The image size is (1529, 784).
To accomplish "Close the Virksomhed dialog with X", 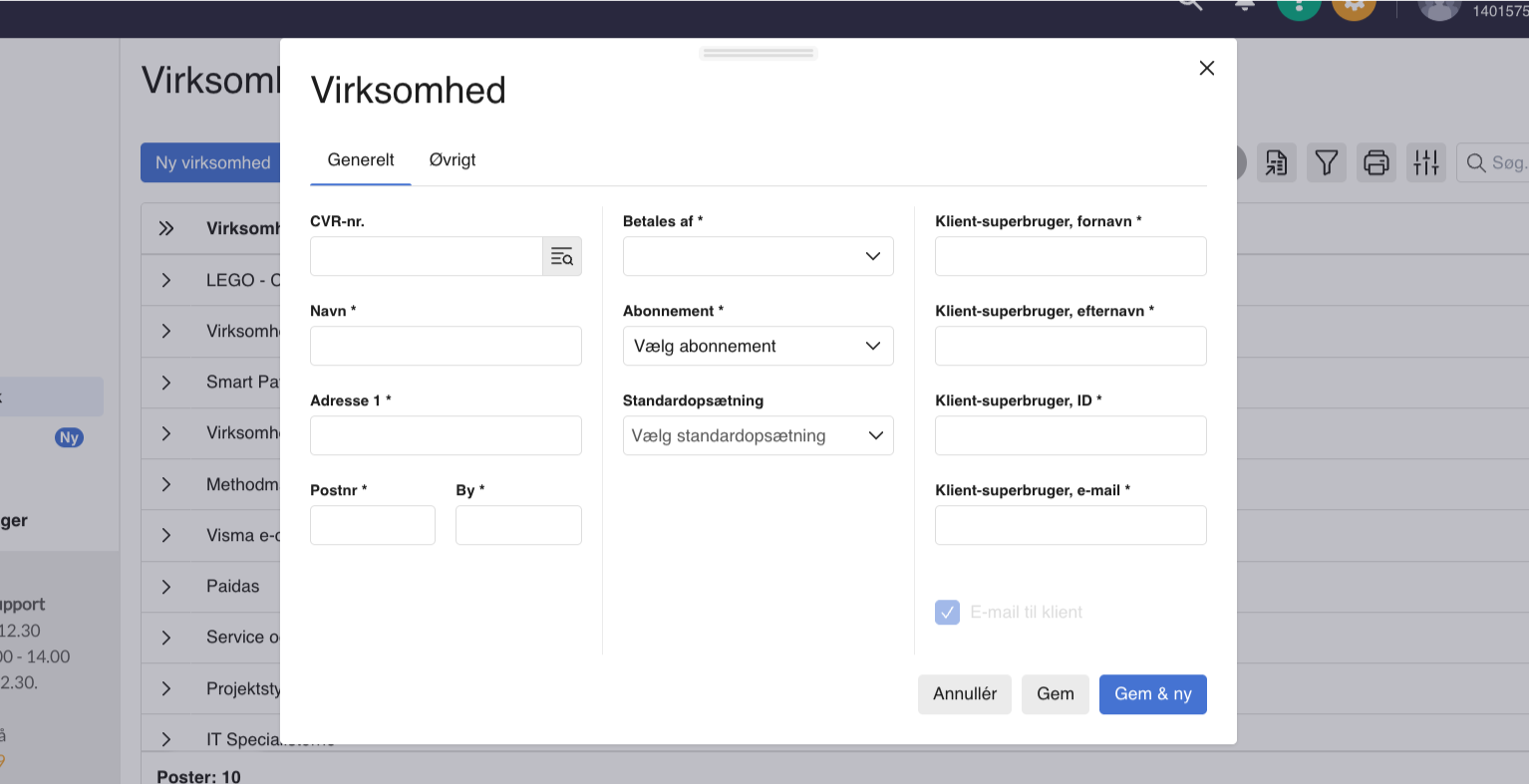I will point(1206,68).
